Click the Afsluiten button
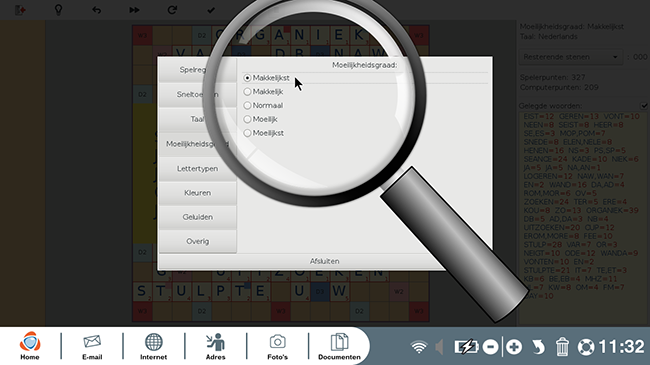 tap(325, 261)
